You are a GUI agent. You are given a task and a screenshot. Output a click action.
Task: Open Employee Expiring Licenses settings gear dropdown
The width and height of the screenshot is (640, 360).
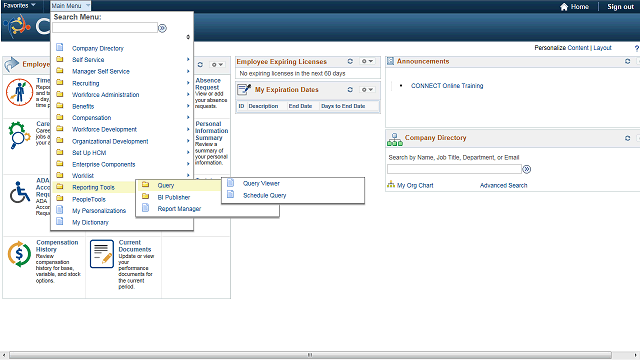pyautogui.click(x=367, y=61)
